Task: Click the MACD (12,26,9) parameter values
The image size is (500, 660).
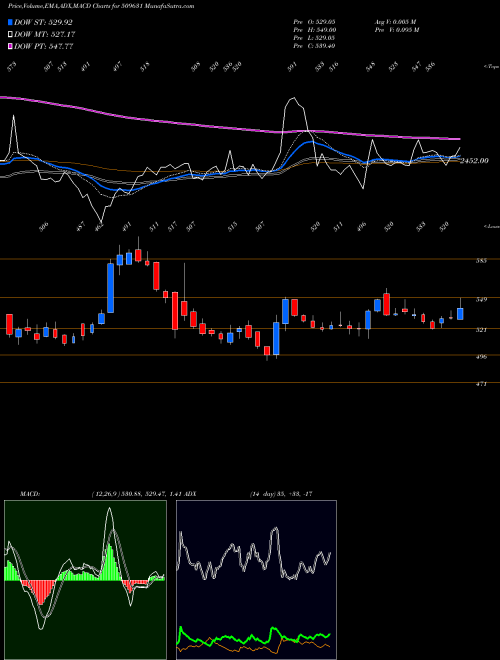Action: tap(138, 494)
